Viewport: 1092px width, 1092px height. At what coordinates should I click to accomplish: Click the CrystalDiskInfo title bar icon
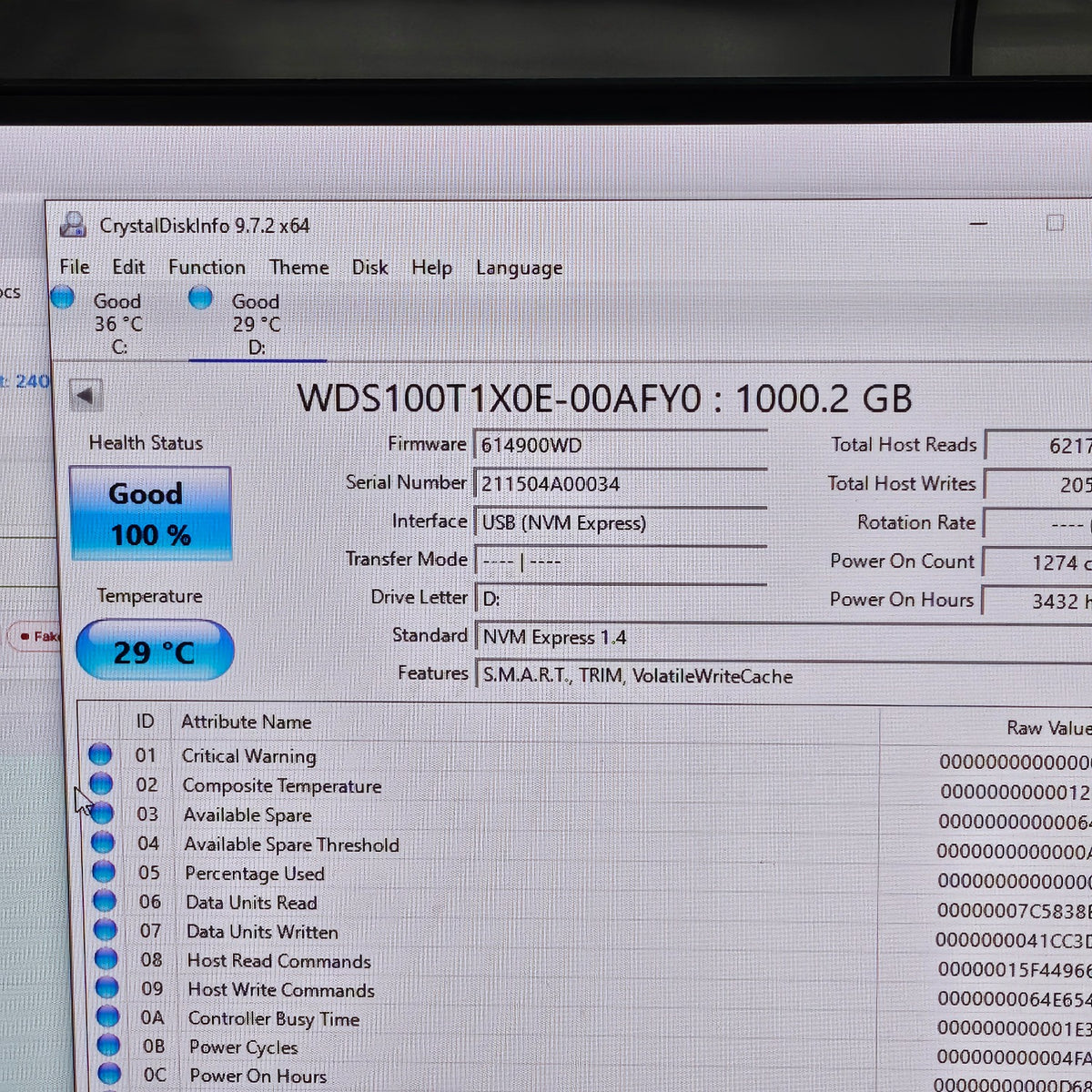click(x=73, y=224)
